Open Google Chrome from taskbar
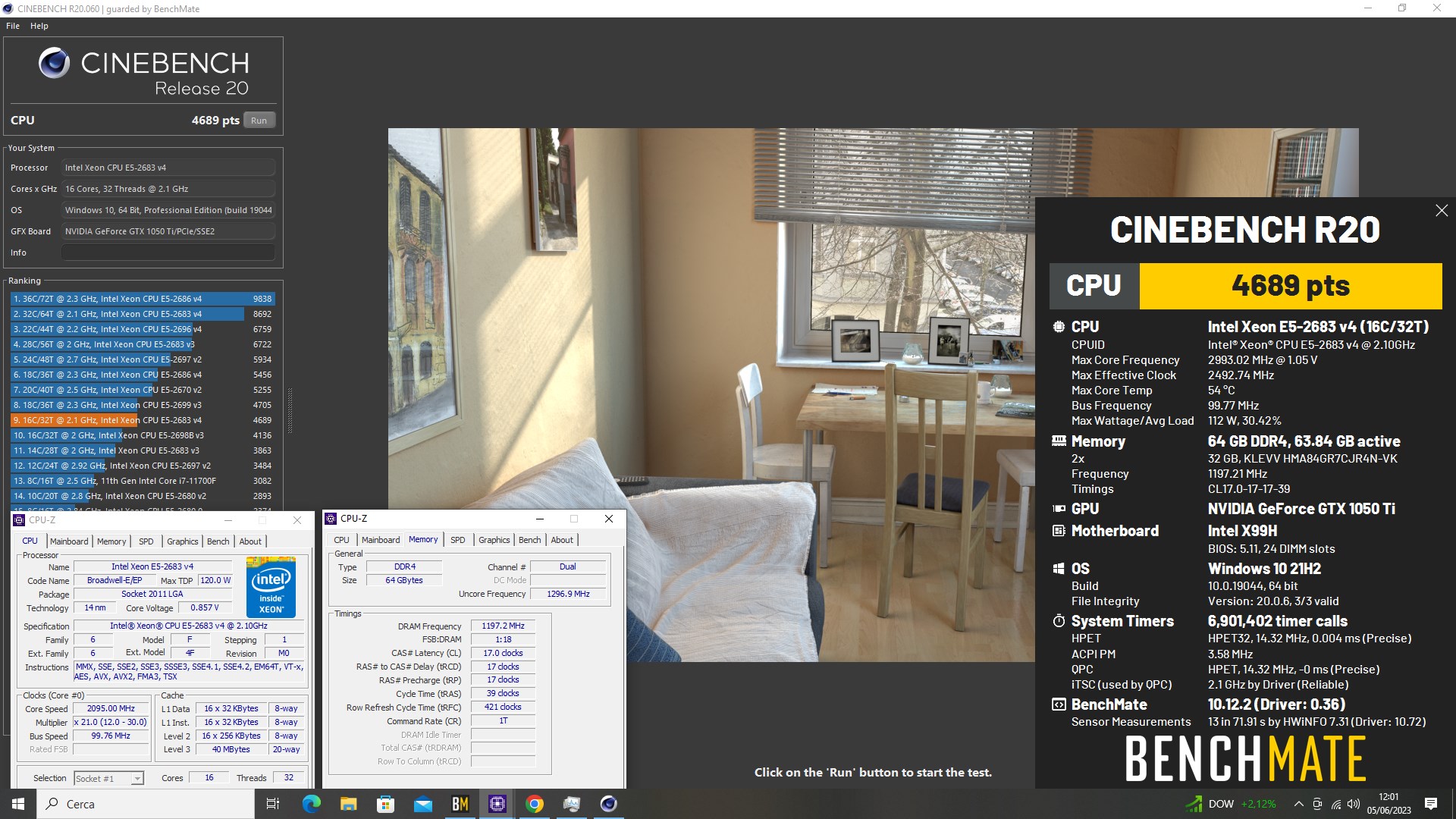This screenshot has height=819, width=1456. (534, 804)
